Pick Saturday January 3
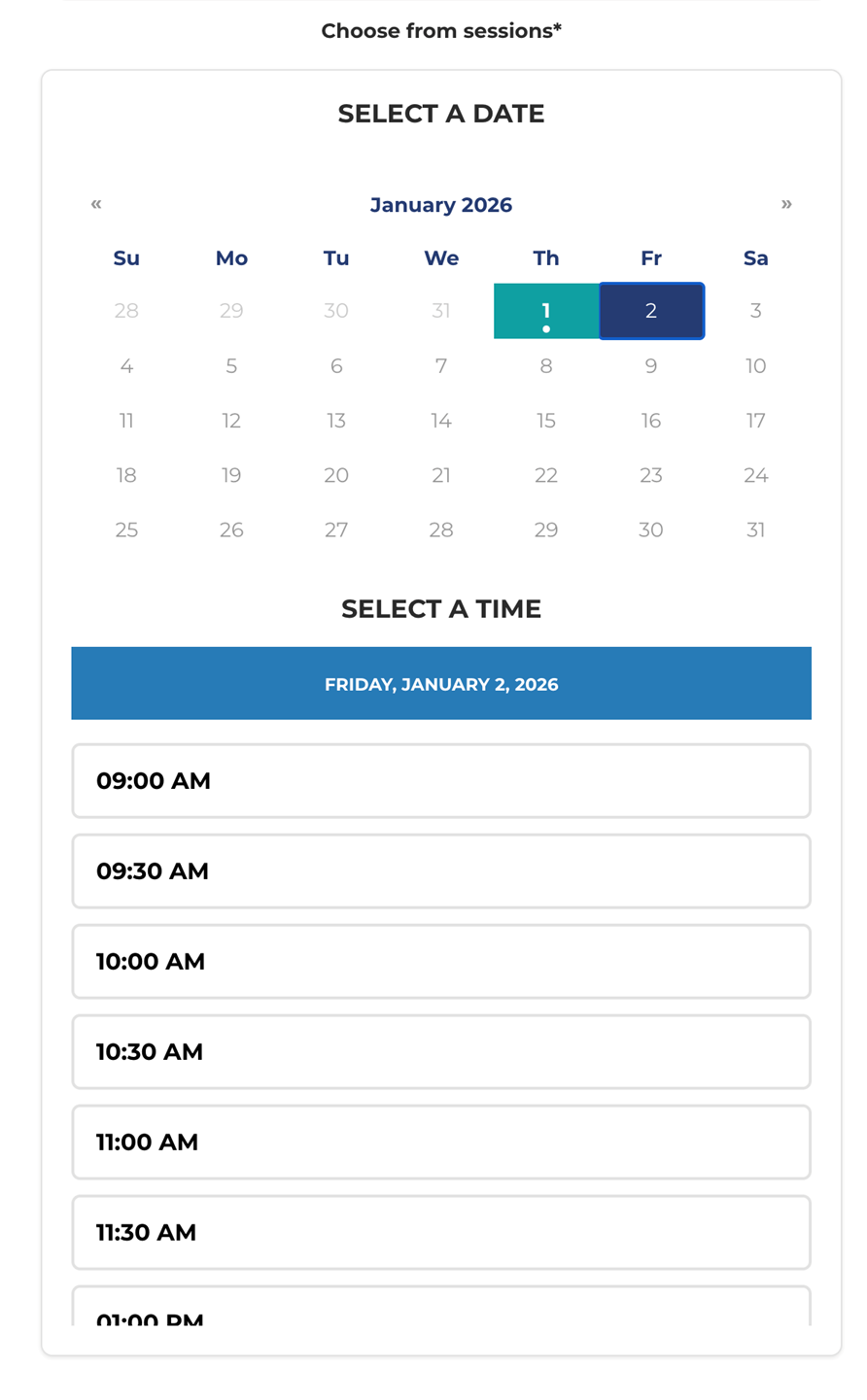The width and height of the screenshot is (867, 1400). tap(755, 311)
